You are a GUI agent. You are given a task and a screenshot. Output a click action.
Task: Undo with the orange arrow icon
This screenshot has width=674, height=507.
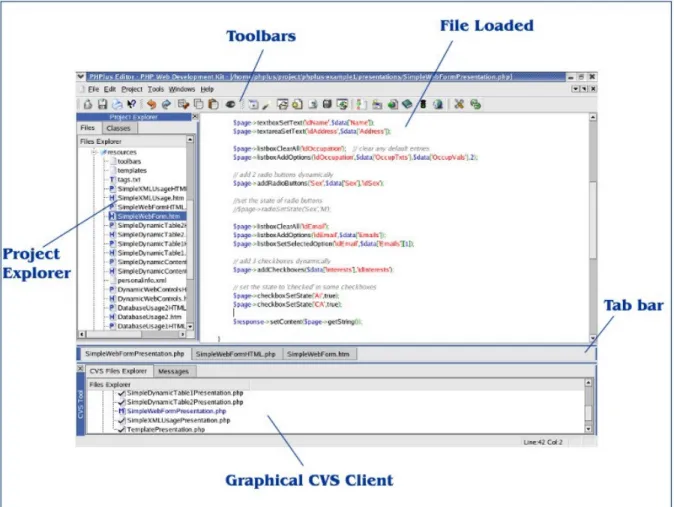[x=151, y=104]
